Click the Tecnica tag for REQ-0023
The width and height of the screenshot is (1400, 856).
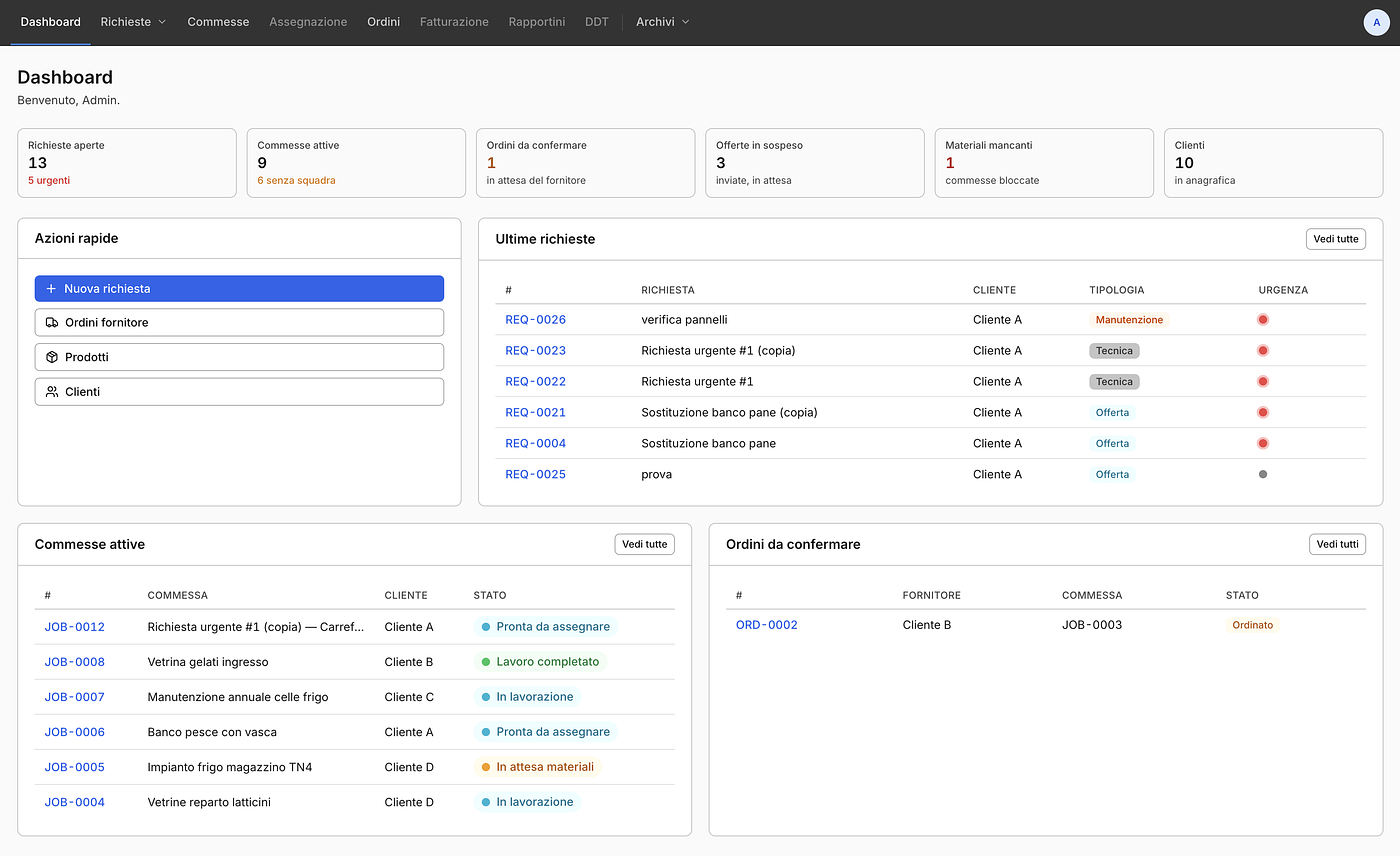1114,351
